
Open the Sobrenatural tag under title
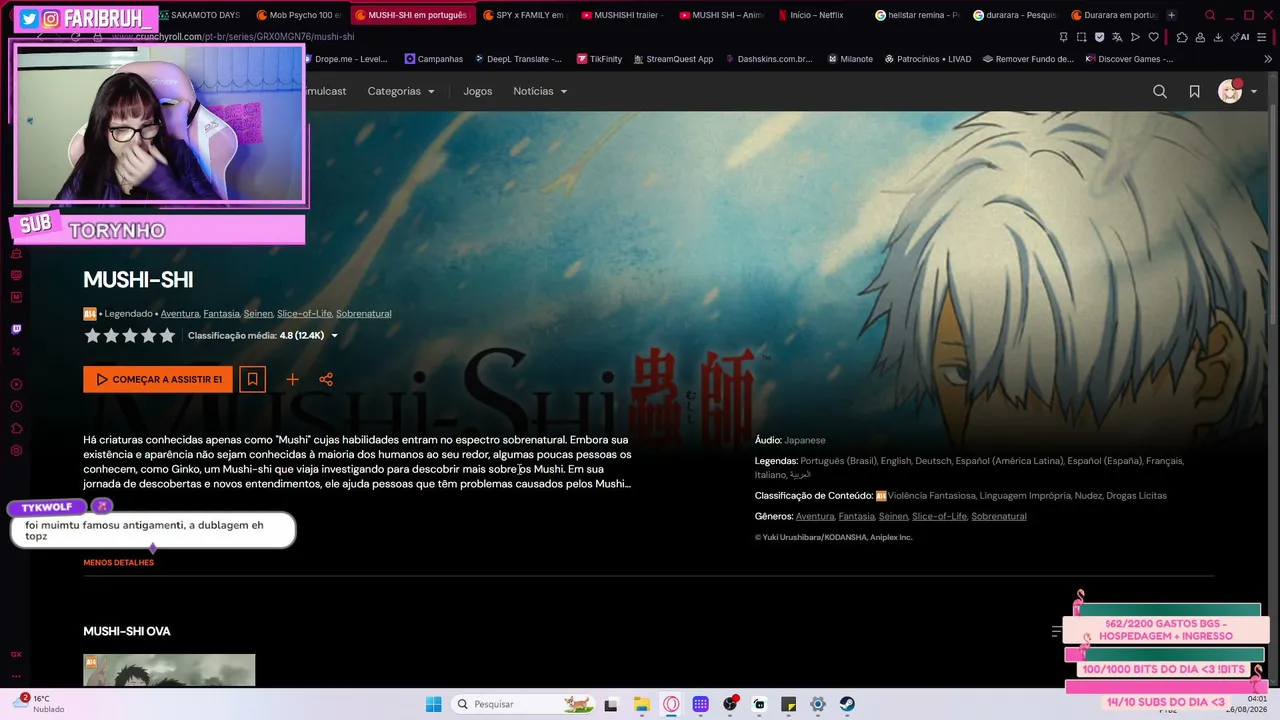[363, 313]
